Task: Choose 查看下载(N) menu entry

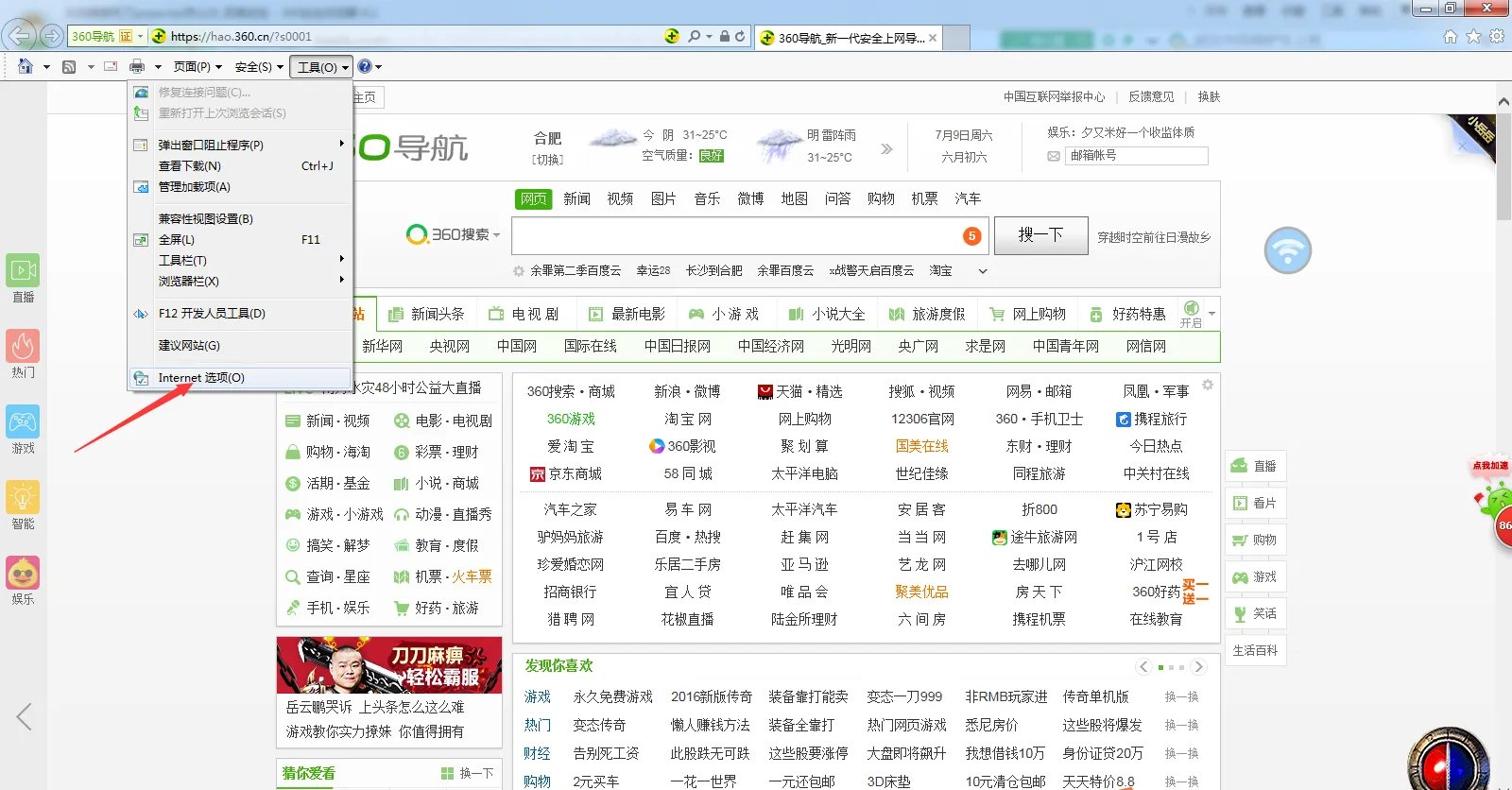Action: (240, 165)
